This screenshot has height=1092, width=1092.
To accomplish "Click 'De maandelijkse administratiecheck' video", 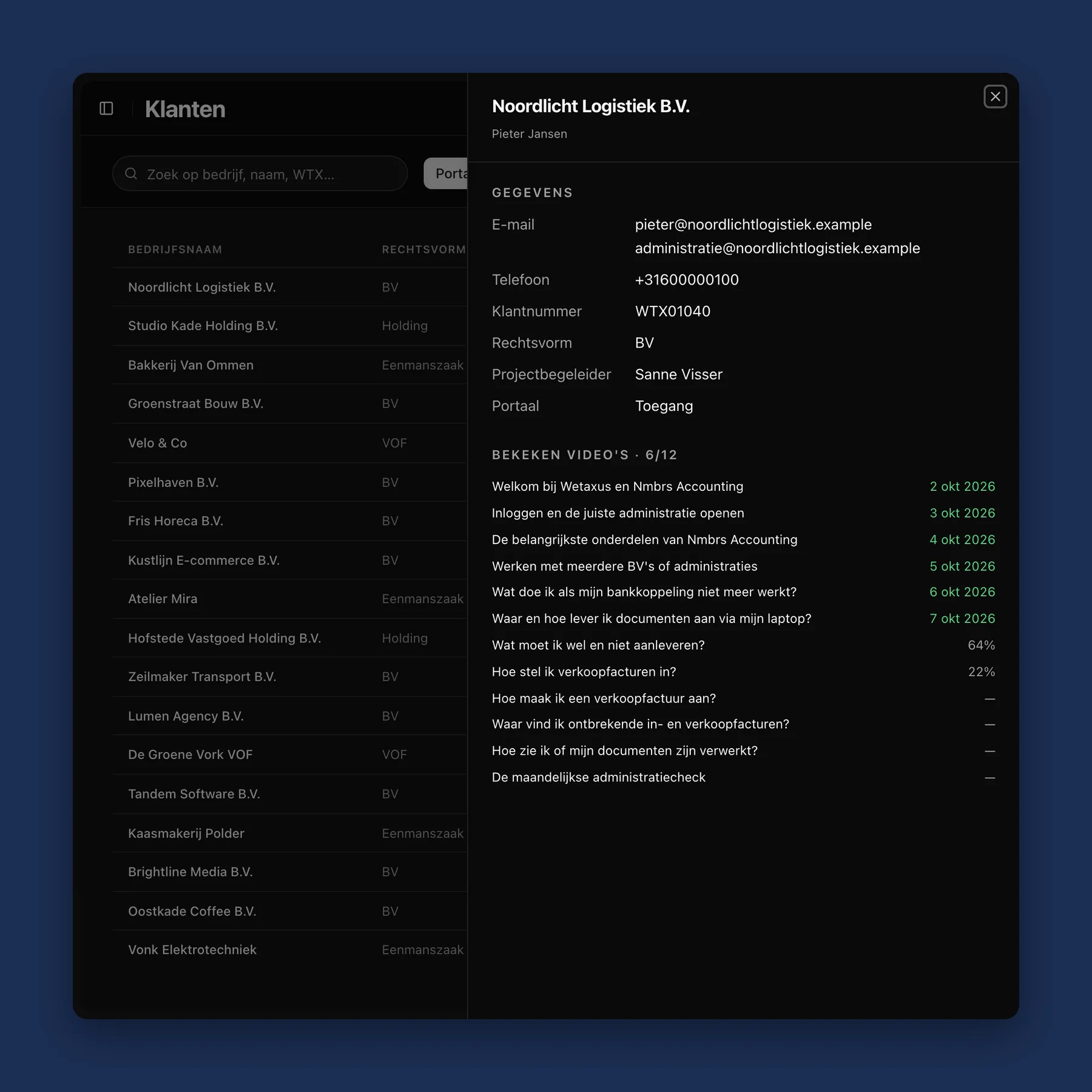I will tap(598, 778).
